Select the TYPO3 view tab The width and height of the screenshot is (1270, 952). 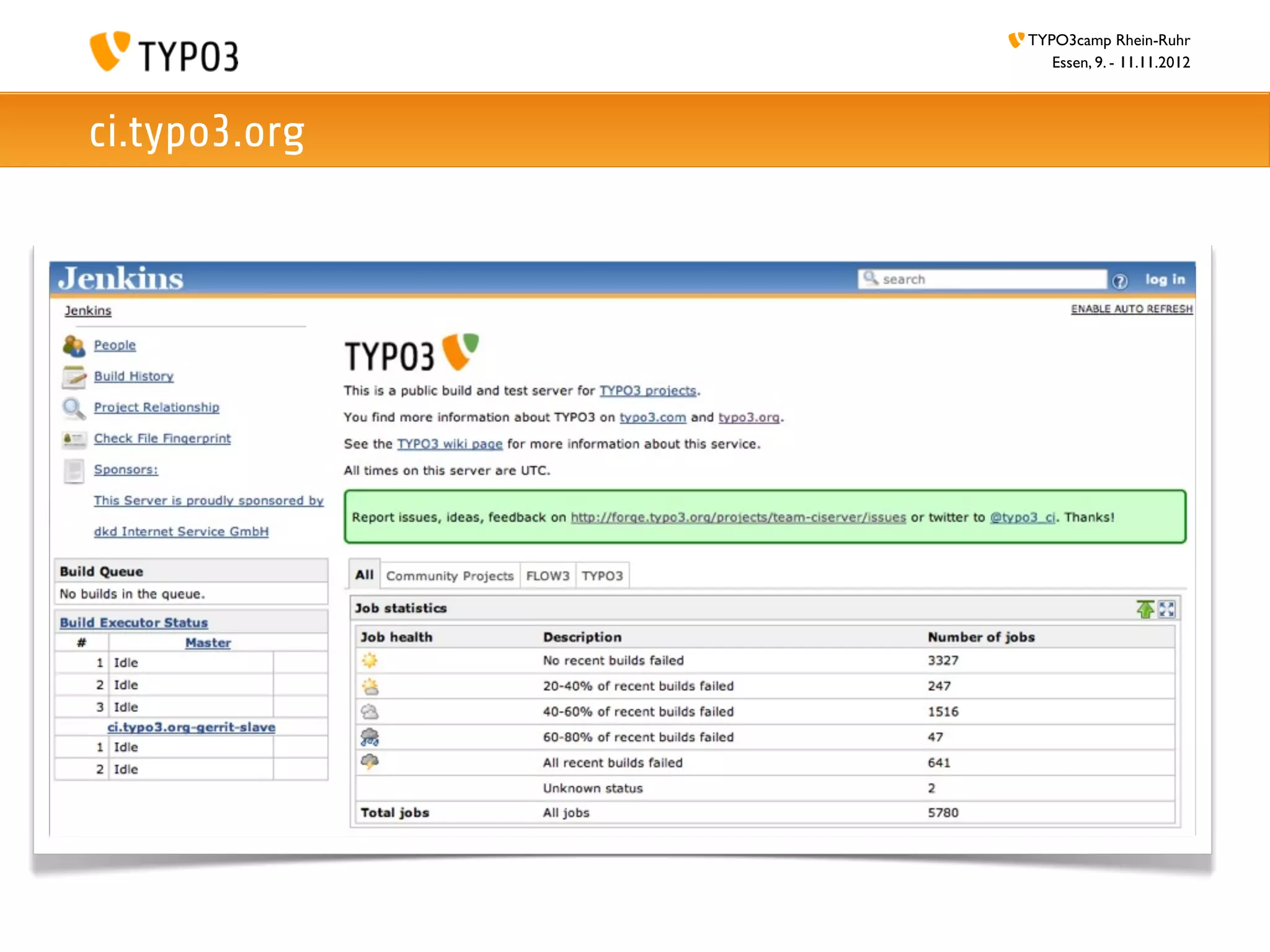(x=602, y=576)
